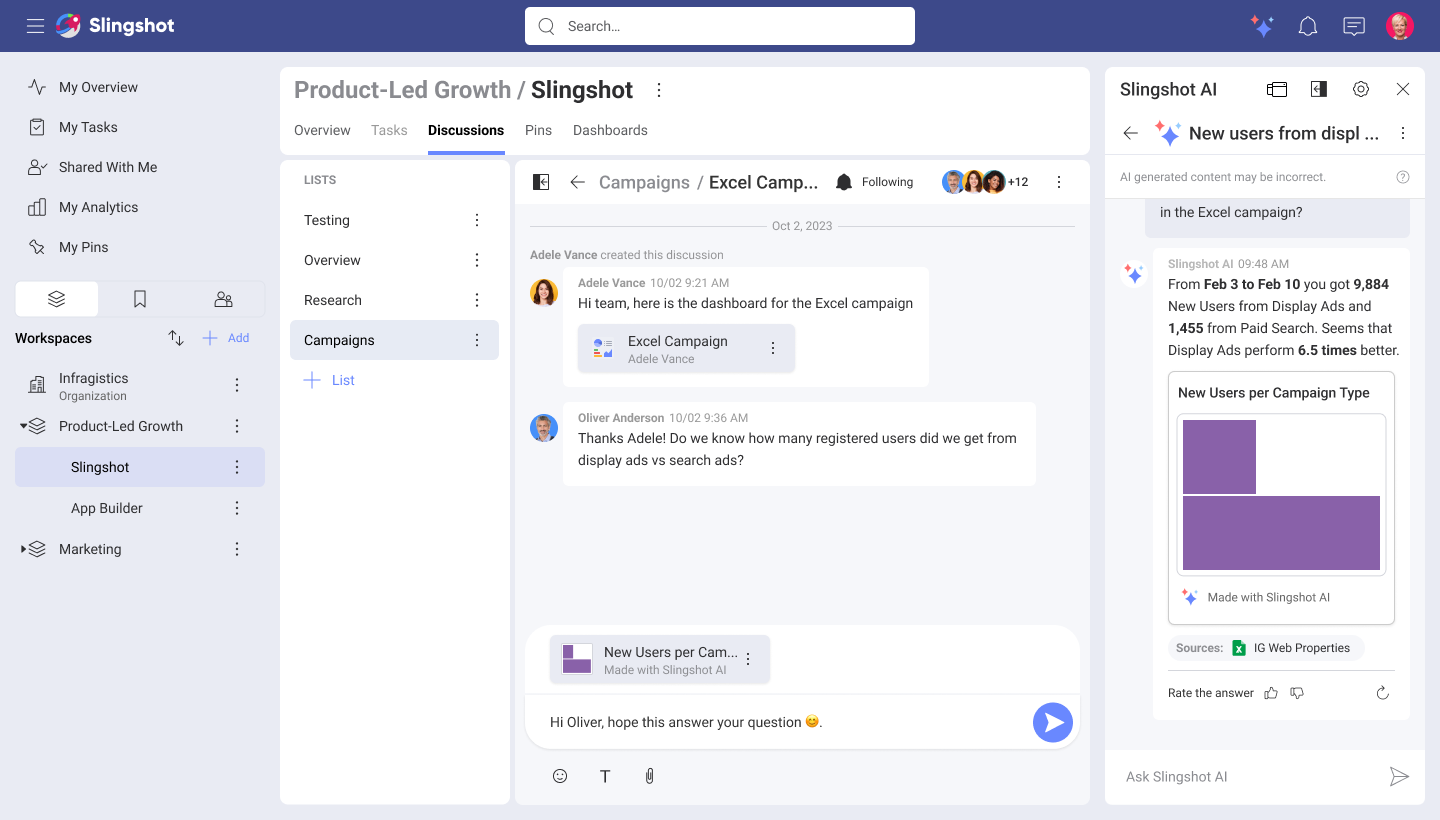Viewport: 1440px width, 820px height.
Task: Attach a file with the paperclip
Action: coord(650,776)
